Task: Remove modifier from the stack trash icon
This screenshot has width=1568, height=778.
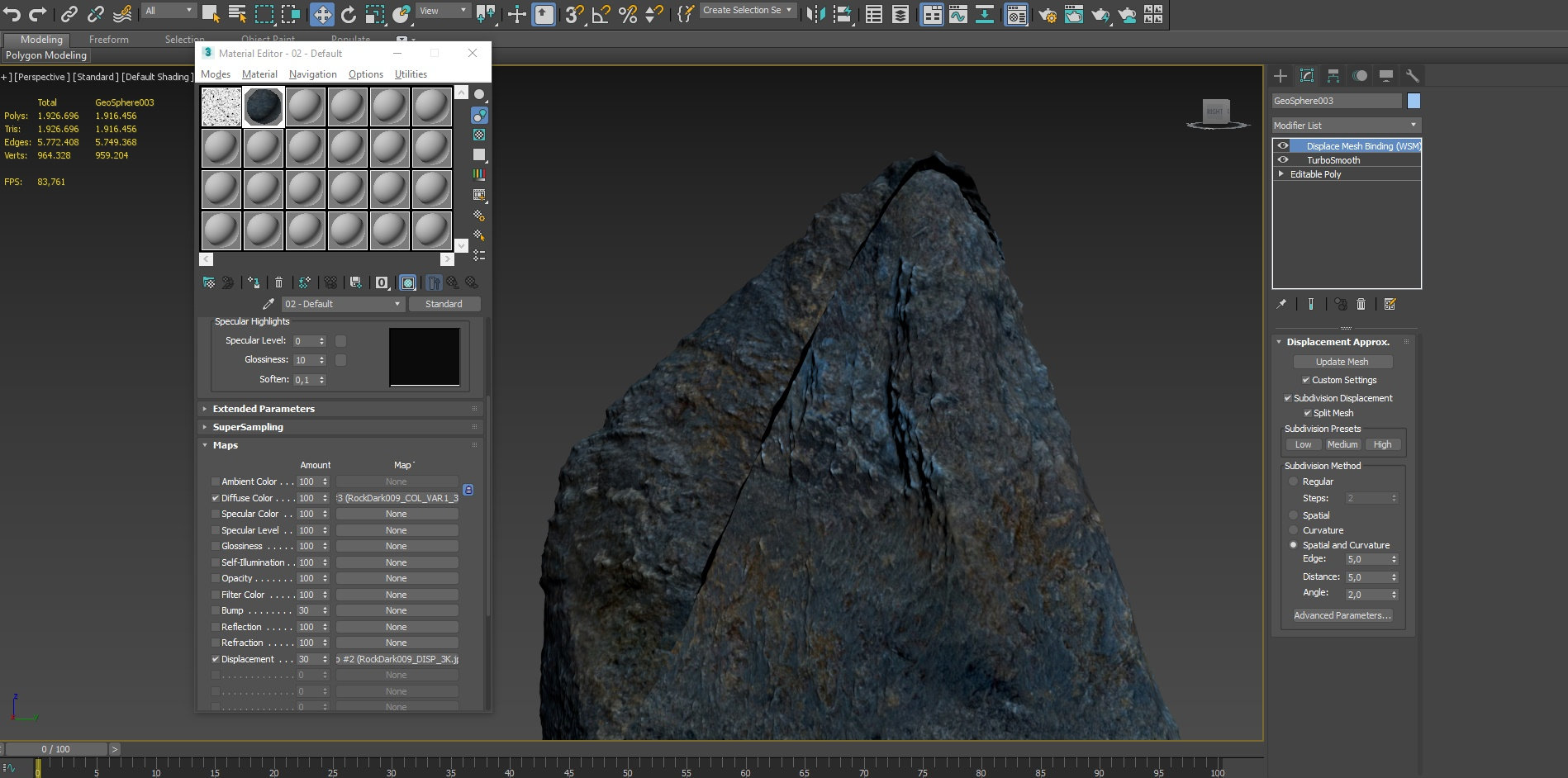Action: tap(1361, 304)
